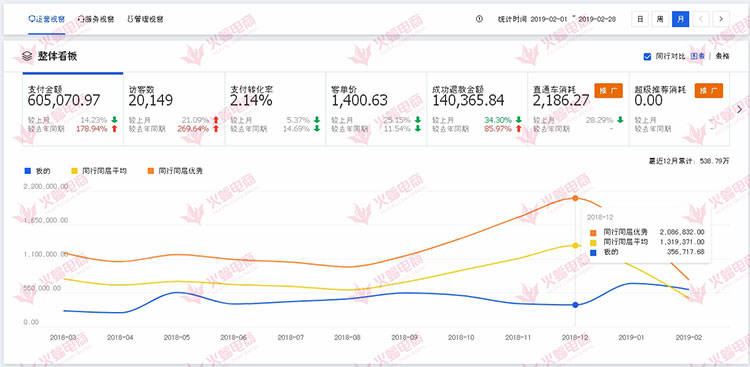
Task: Select the 成功退款金额 metric card
Action: [x=477, y=109]
